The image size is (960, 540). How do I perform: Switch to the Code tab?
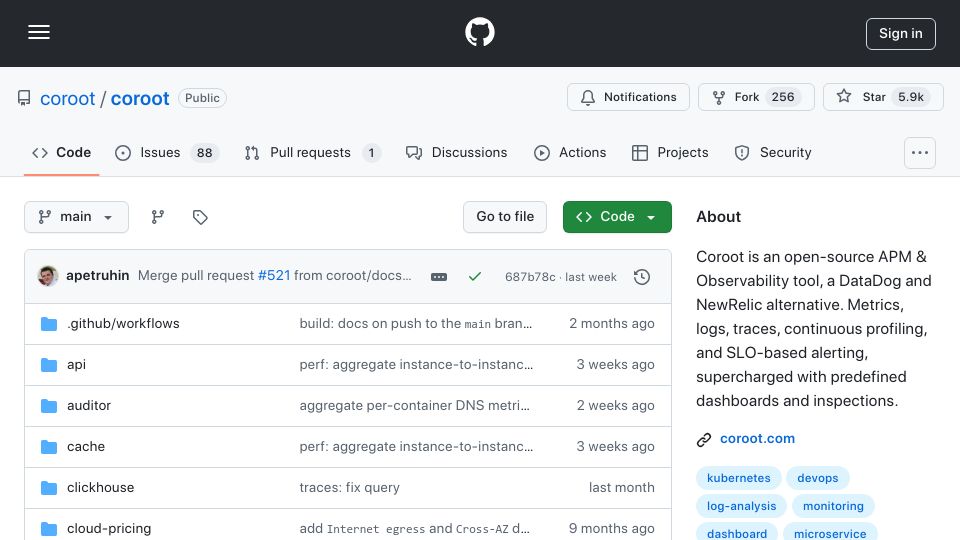(61, 152)
